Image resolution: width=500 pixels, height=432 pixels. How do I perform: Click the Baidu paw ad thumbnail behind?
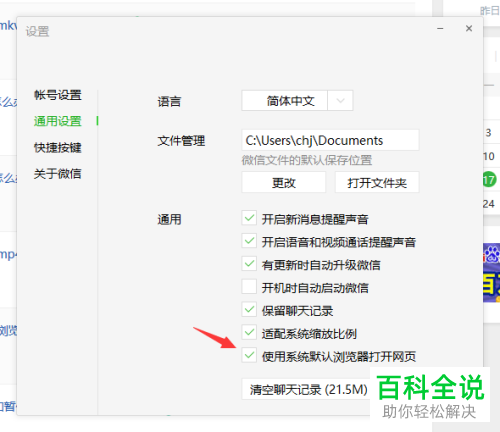coord(492,272)
